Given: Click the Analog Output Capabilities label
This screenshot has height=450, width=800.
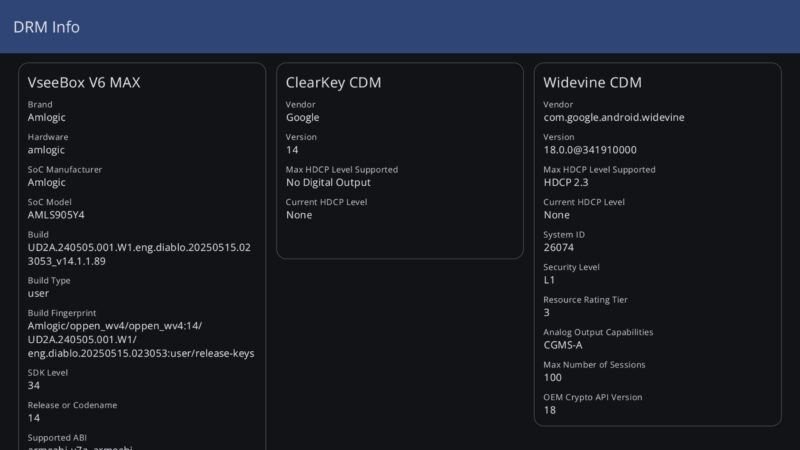Looking at the screenshot, I should [598, 332].
